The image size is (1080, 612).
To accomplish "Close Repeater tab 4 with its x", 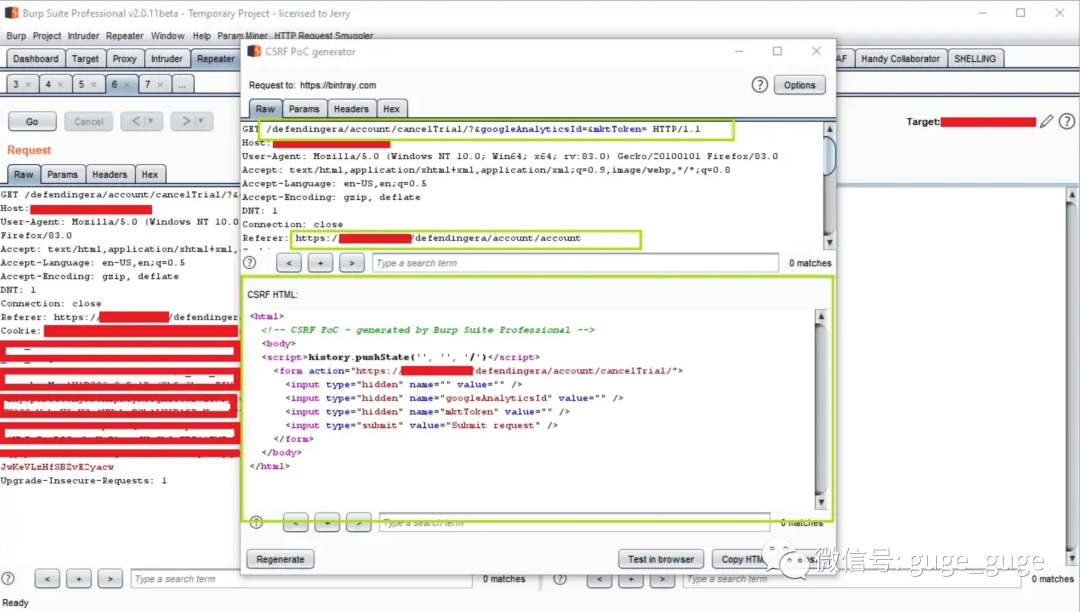I will 61,85.
